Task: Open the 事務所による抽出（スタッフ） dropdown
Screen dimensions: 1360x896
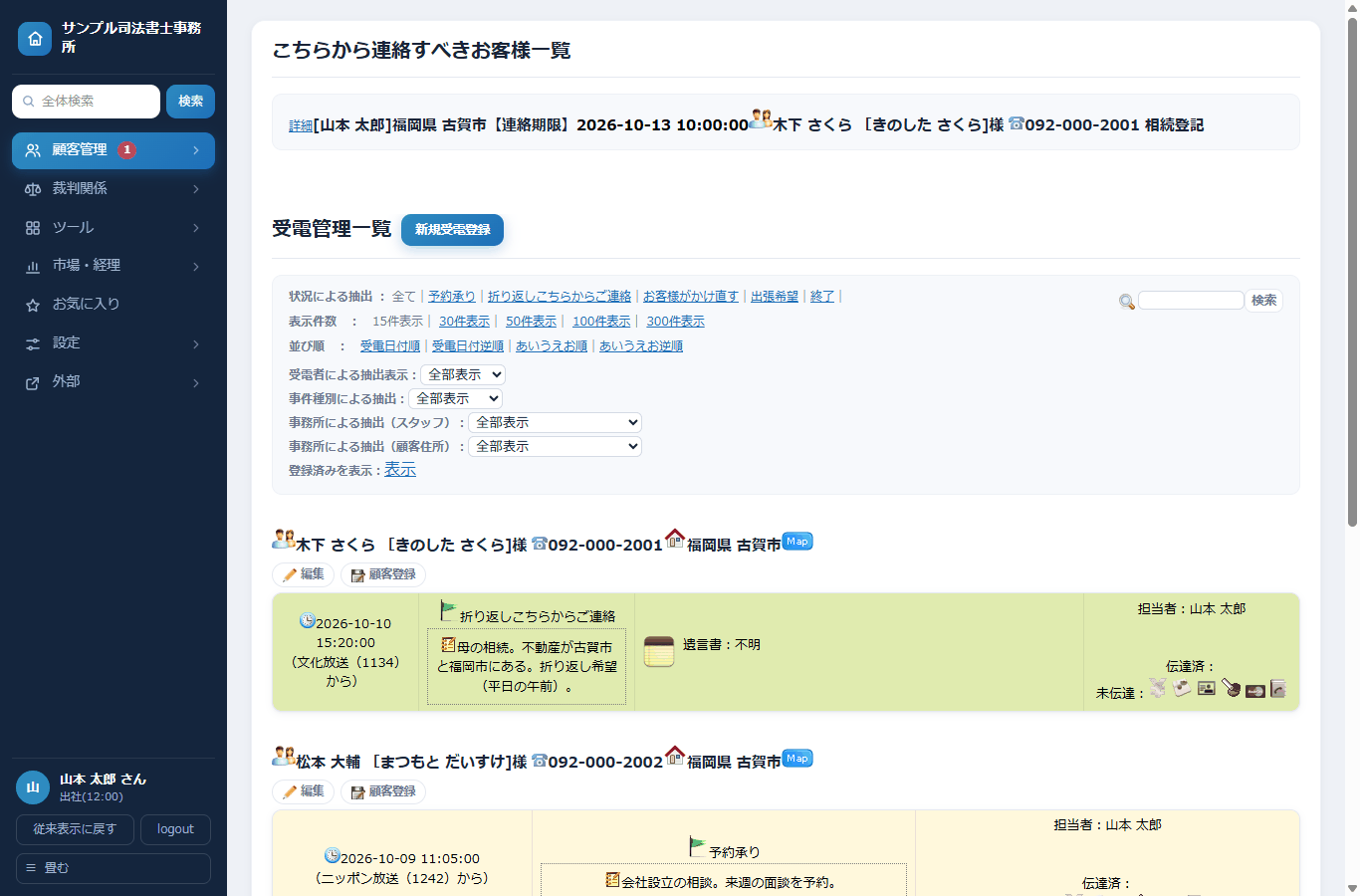Action: (555, 423)
